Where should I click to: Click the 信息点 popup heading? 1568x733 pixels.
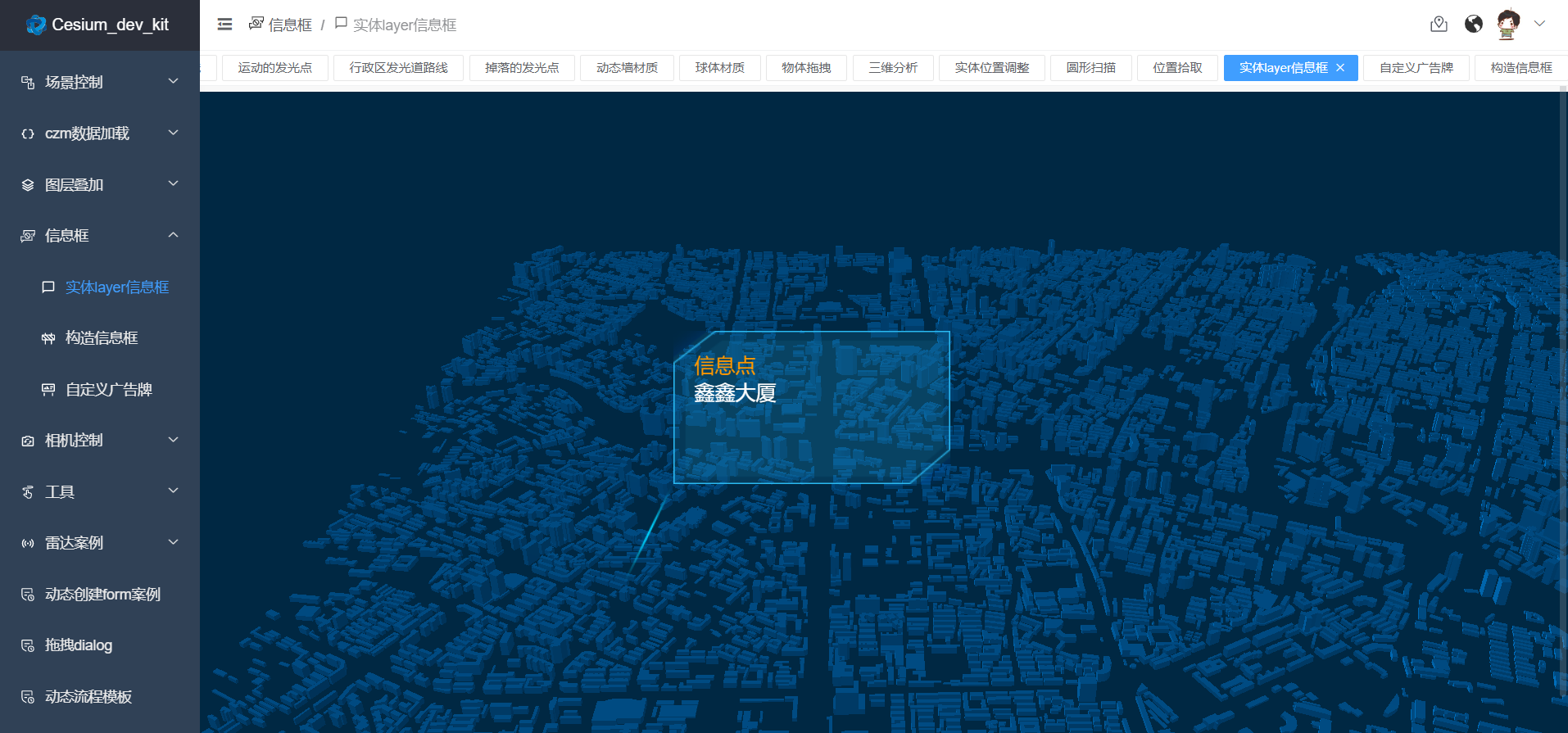[724, 365]
